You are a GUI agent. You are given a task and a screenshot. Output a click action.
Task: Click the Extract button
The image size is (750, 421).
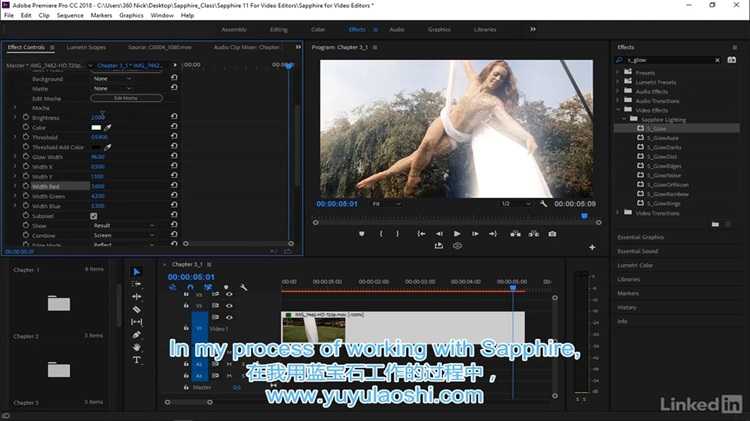(533, 234)
